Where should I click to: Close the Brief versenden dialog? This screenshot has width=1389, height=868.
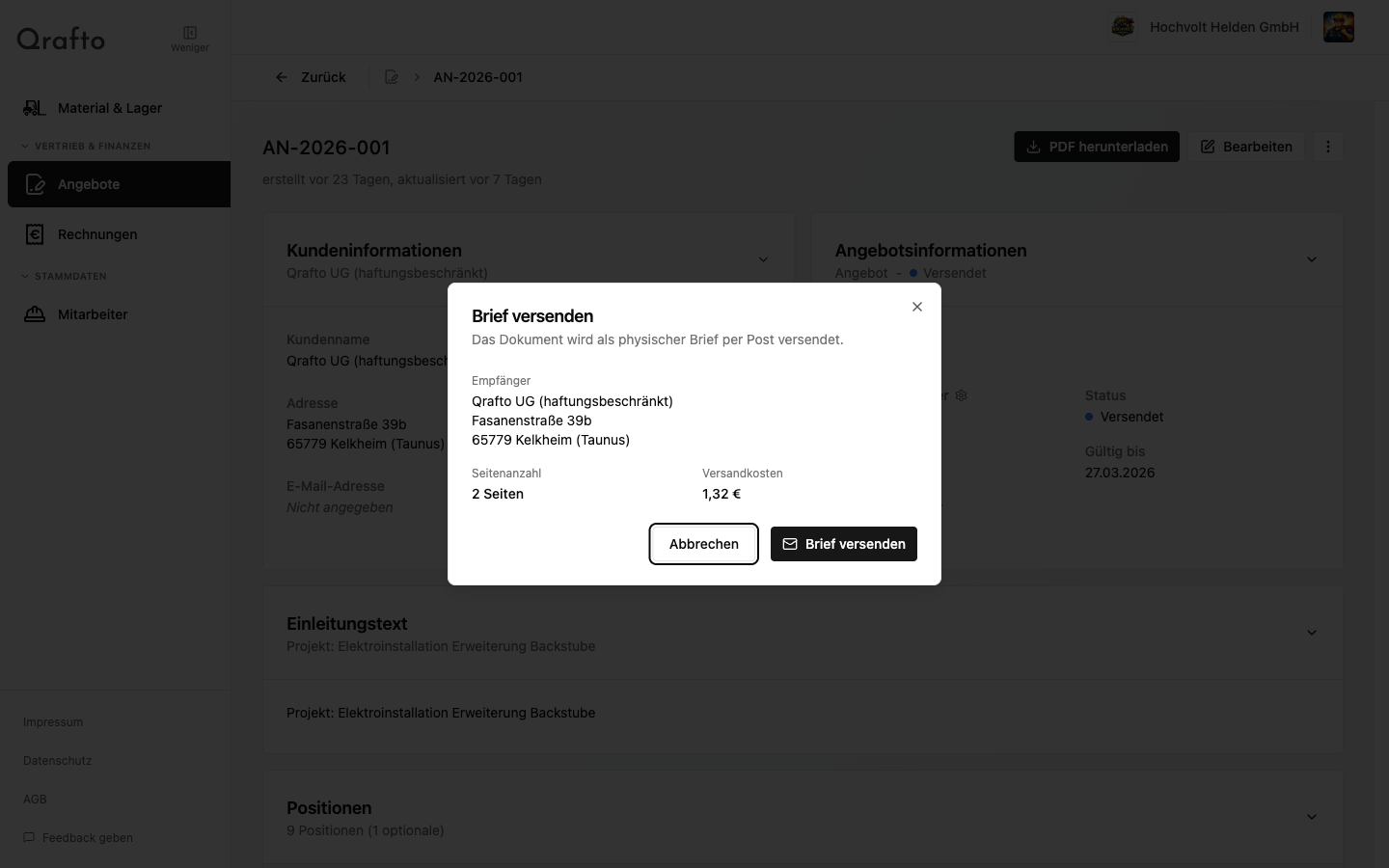tap(917, 307)
